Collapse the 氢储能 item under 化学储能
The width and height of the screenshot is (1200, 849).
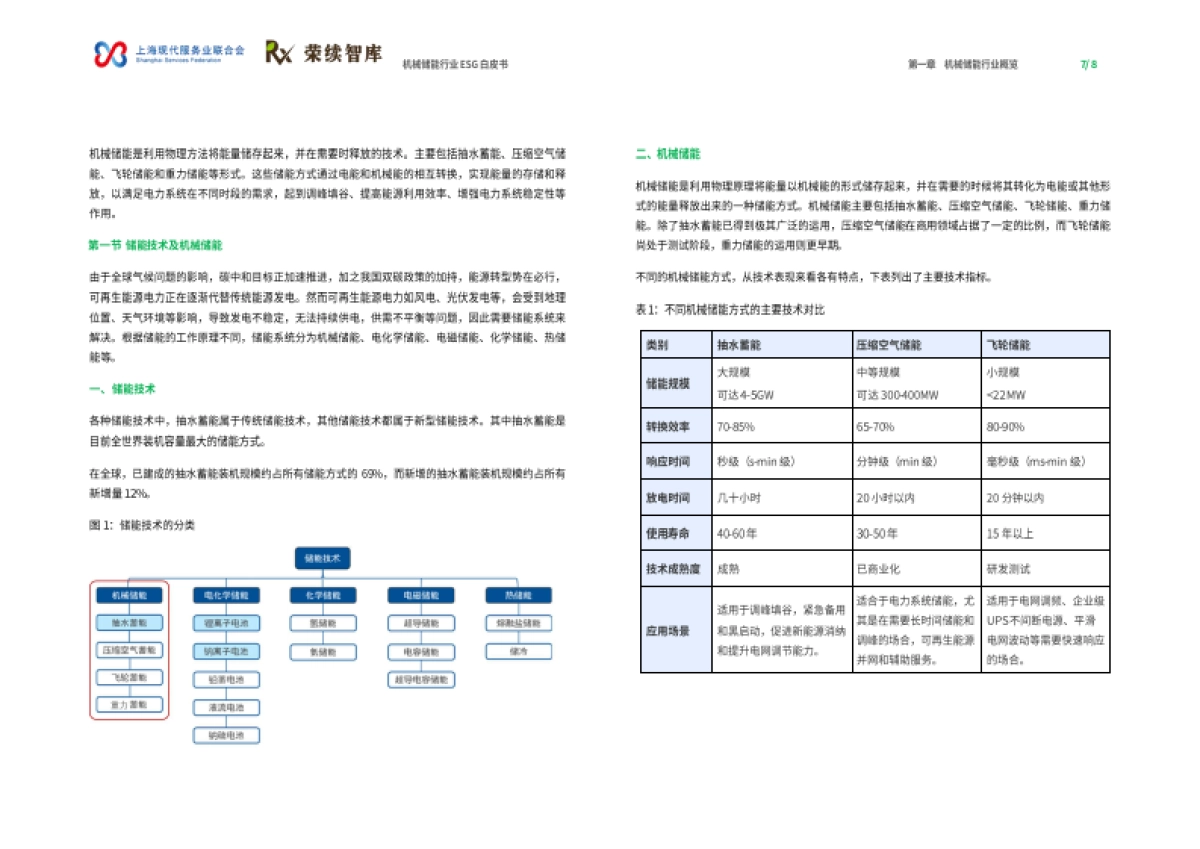click(324, 623)
